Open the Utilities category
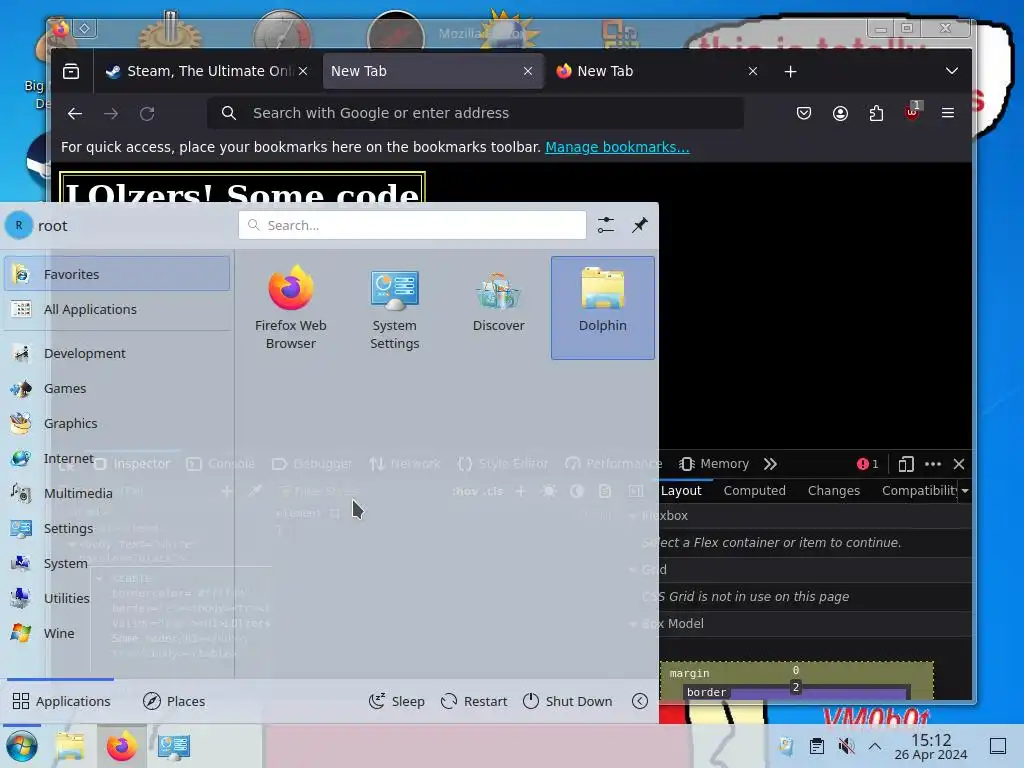 (117, 598)
